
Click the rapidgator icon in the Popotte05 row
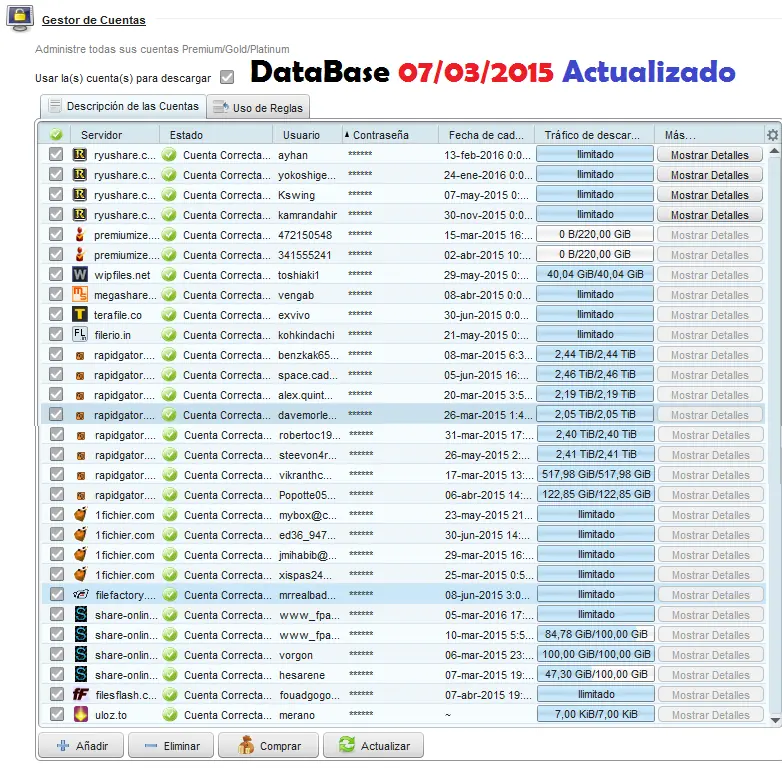tap(81, 496)
